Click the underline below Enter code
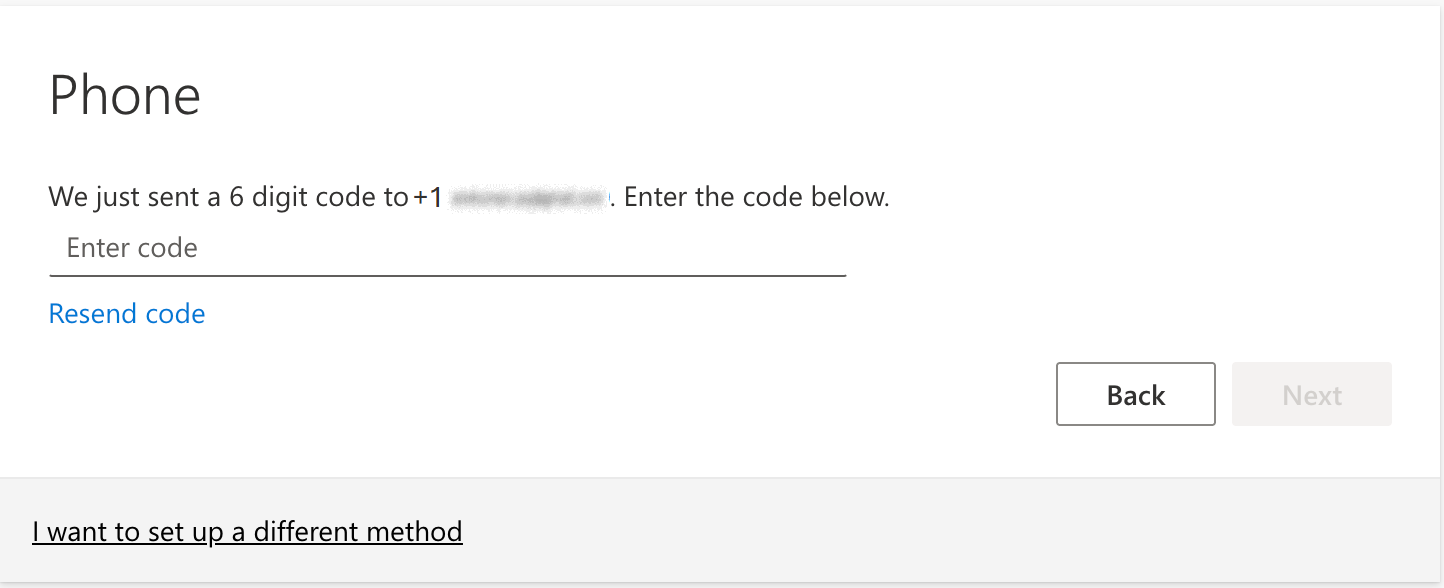The height and width of the screenshot is (588, 1444). (x=446, y=272)
